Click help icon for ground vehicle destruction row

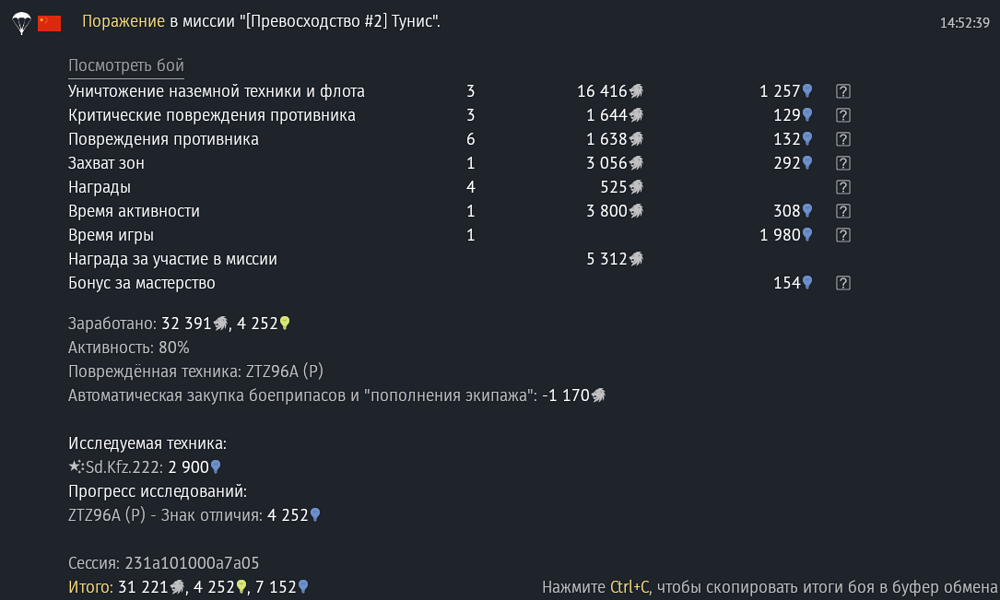pyautogui.click(x=843, y=91)
